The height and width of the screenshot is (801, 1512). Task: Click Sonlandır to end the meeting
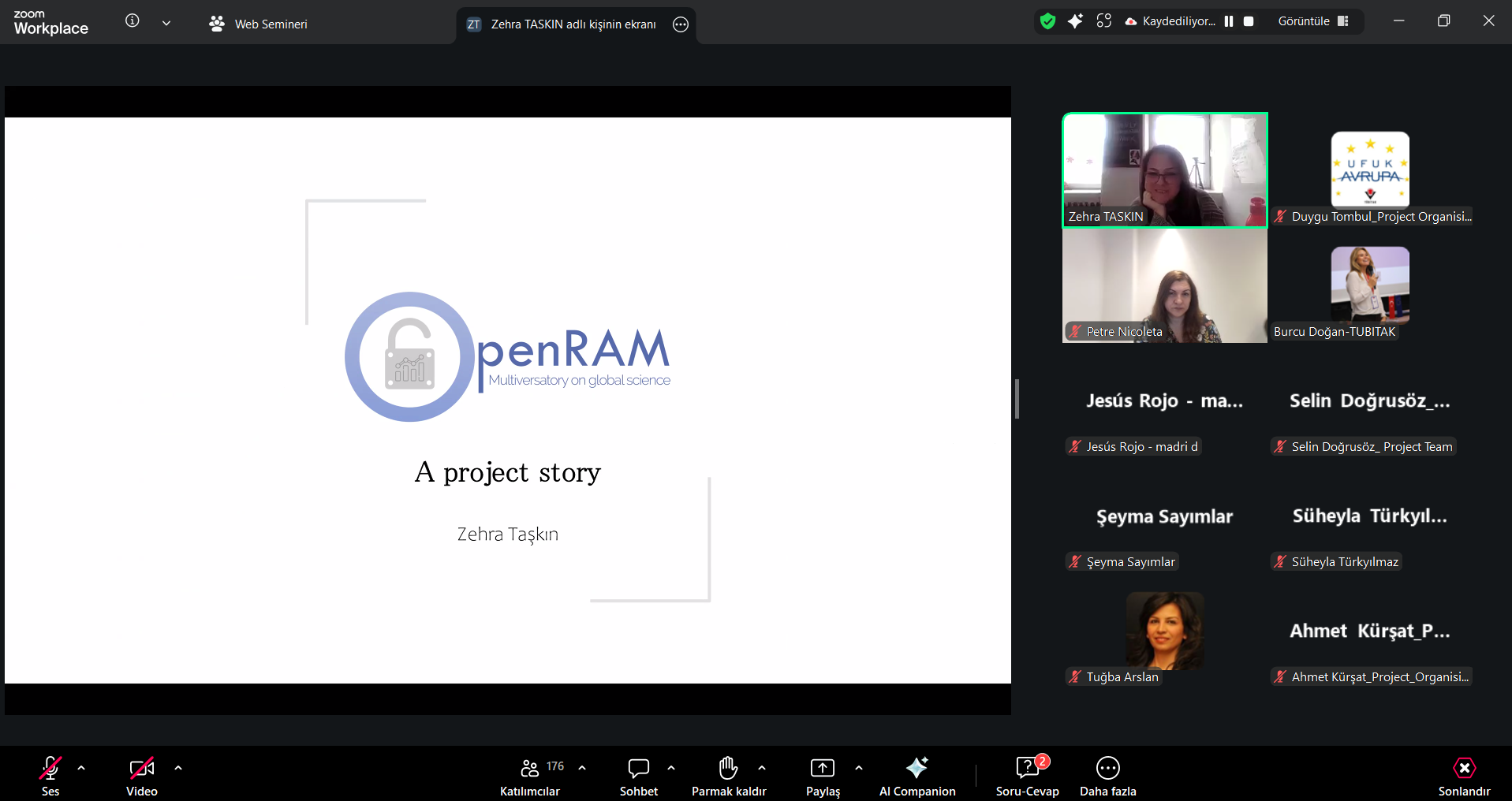[1464, 777]
